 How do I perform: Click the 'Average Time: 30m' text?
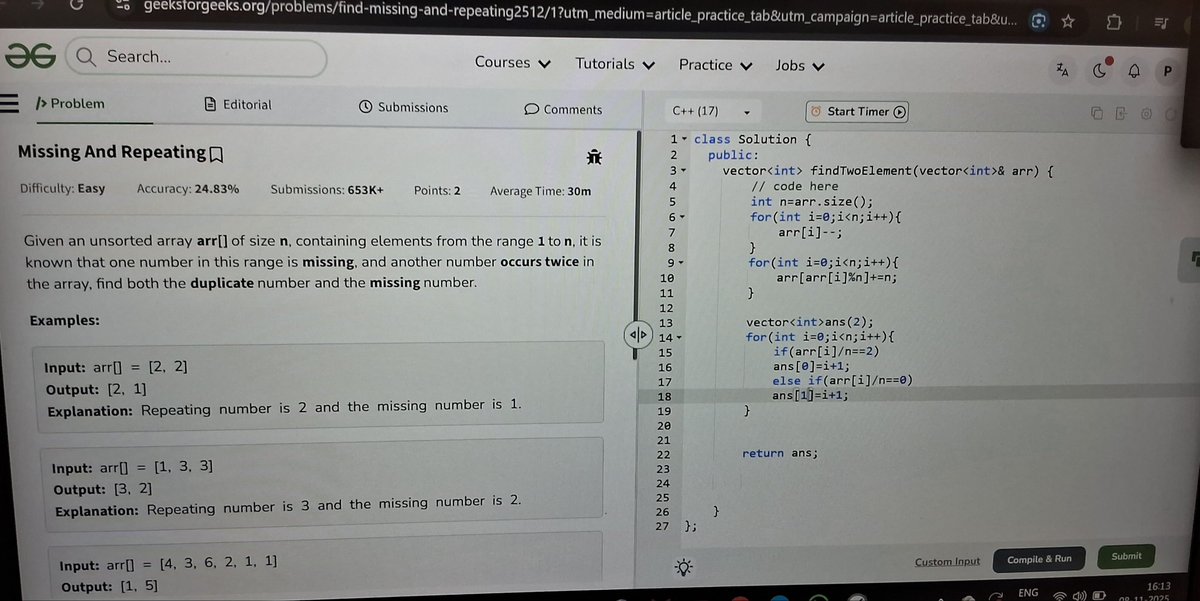[541, 192]
